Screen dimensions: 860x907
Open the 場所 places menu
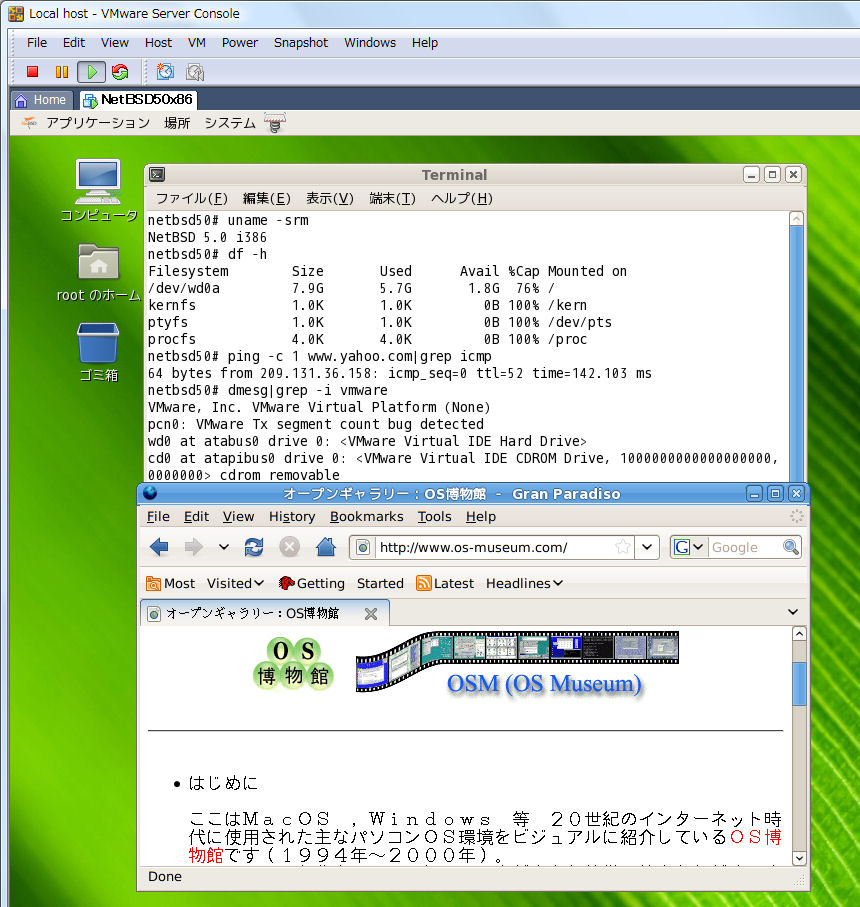point(177,123)
